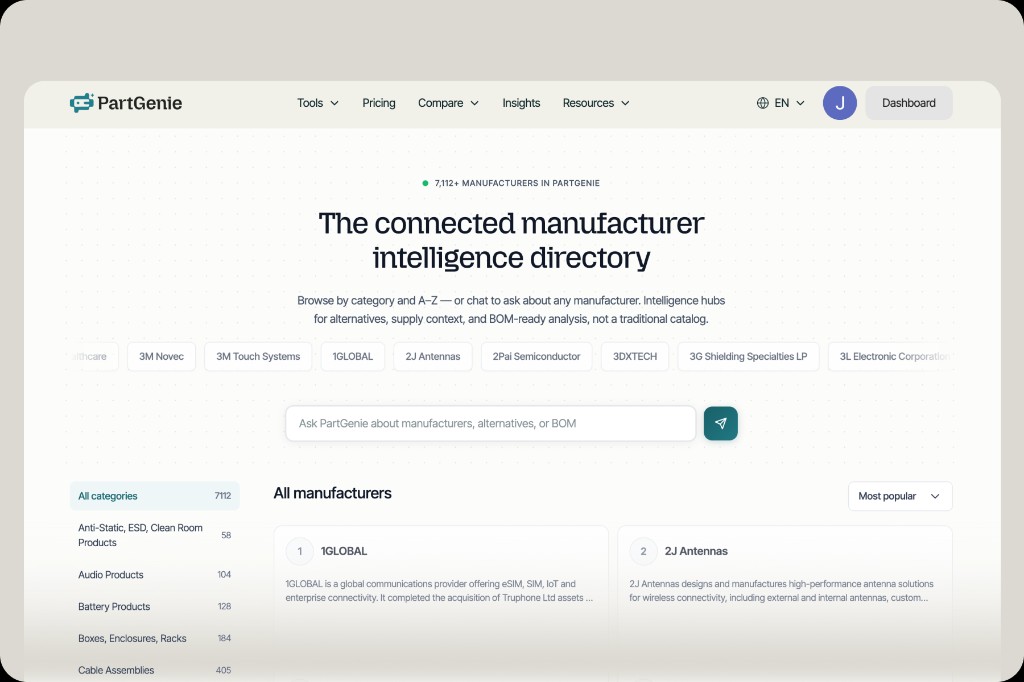Click the 7112 count beside All categories

(x=223, y=496)
